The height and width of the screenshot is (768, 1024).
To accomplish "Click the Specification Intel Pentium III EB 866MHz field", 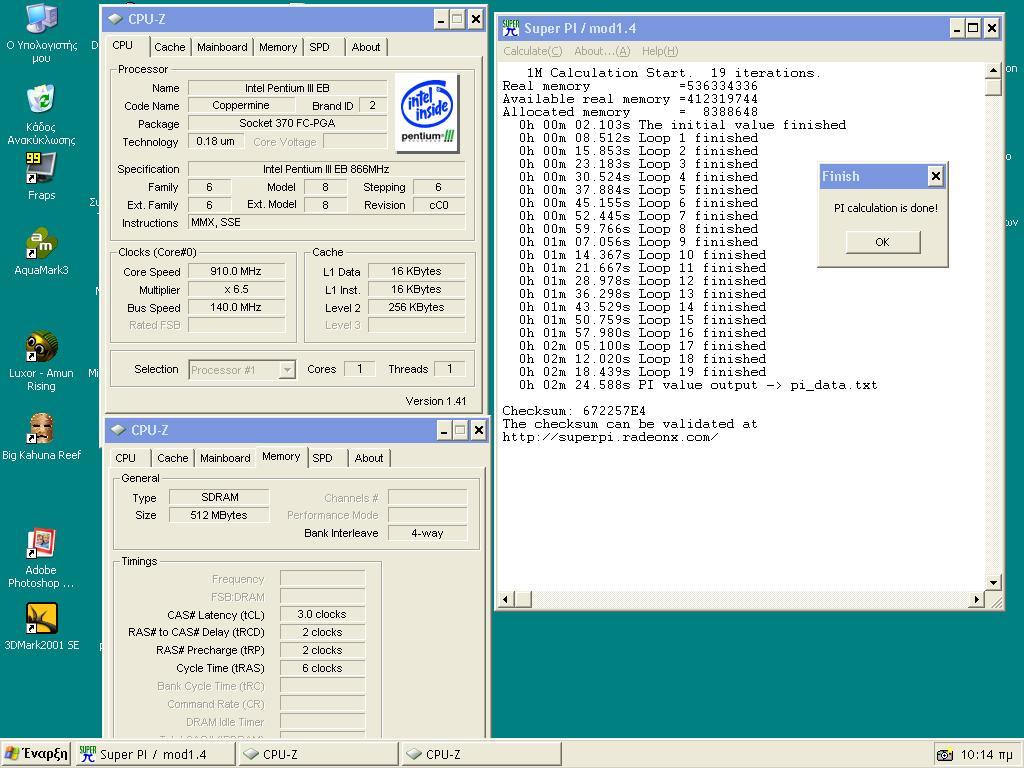I will point(326,169).
